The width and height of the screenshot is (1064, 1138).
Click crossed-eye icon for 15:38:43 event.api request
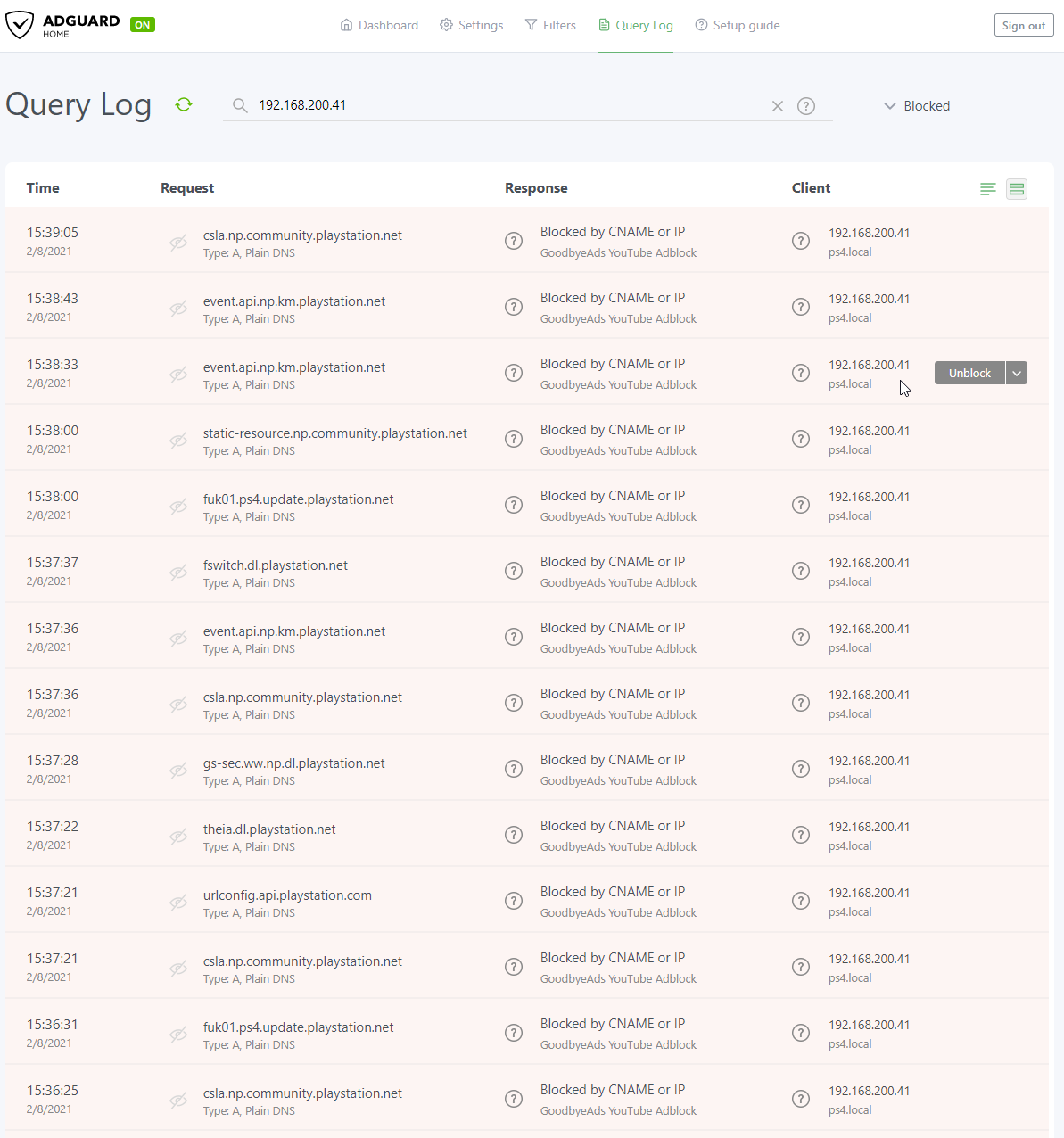pos(178,309)
